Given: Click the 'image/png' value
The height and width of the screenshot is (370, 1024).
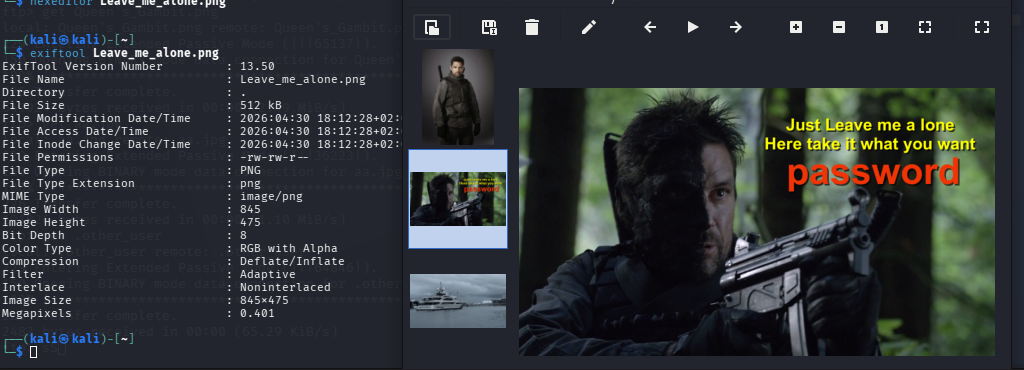Looking at the screenshot, I should tap(270, 196).
